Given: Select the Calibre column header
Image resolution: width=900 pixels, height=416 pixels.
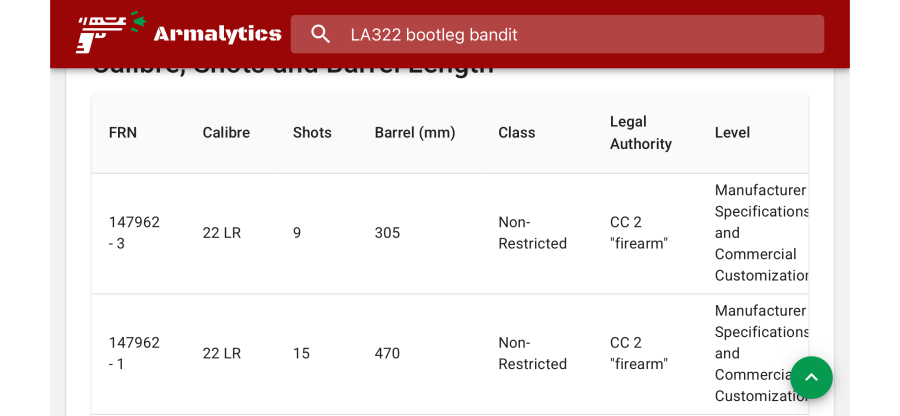Looking at the screenshot, I should (x=226, y=133).
